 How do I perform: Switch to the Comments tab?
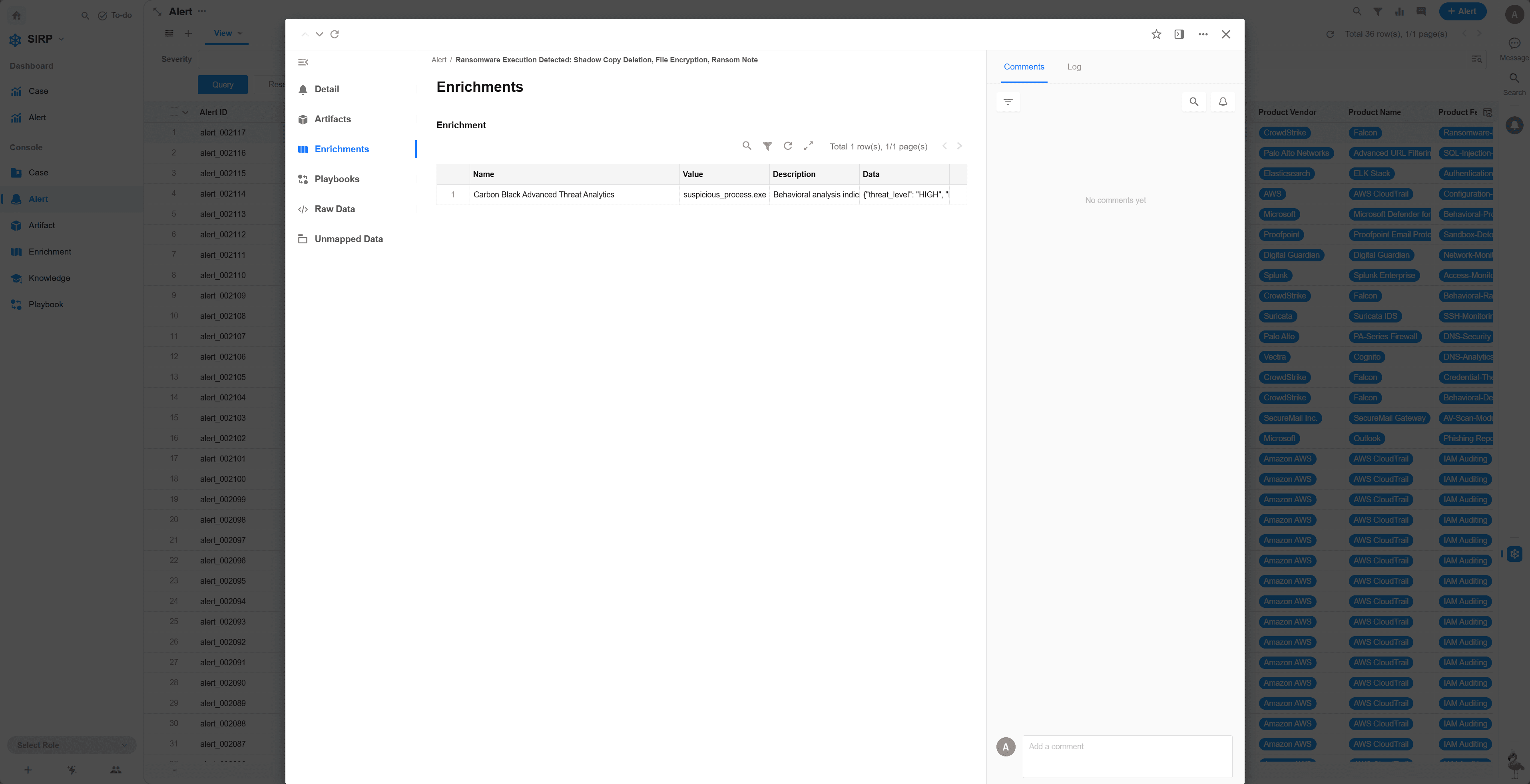pyautogui.click(x=1024, y=67)
